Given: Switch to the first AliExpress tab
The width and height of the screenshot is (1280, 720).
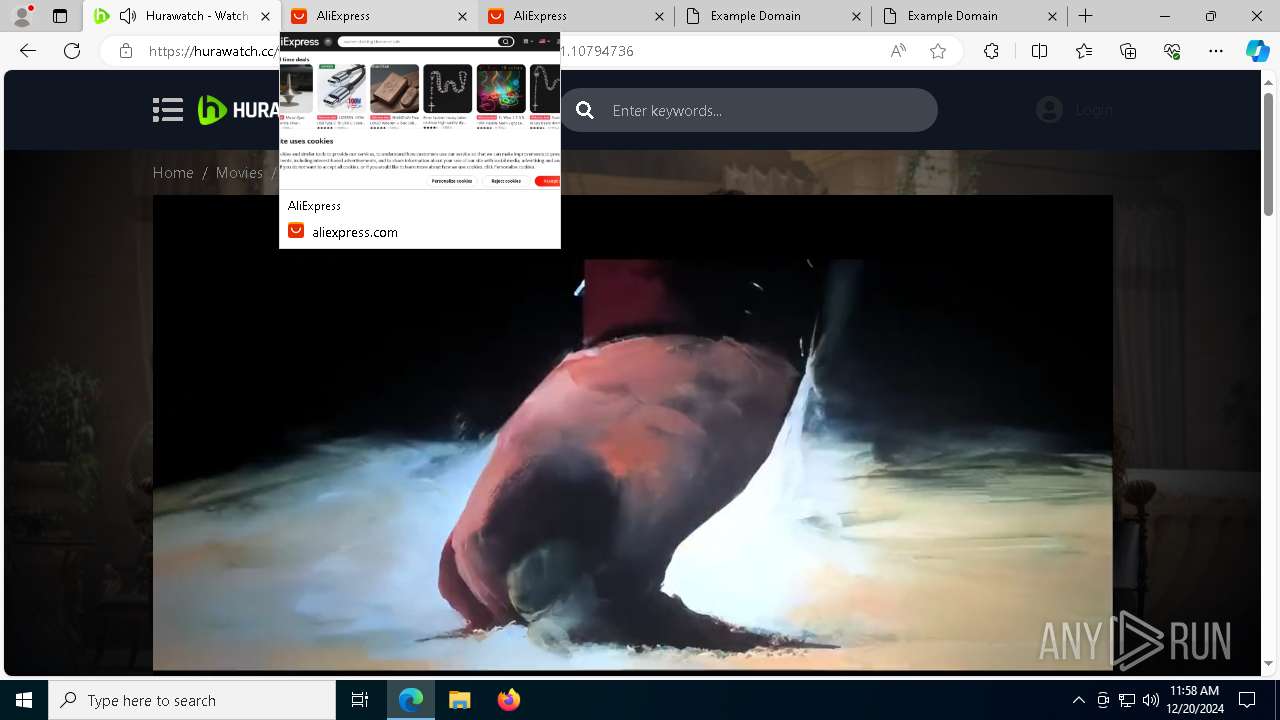Looking at the screenshot, I should tap(378, 16).
